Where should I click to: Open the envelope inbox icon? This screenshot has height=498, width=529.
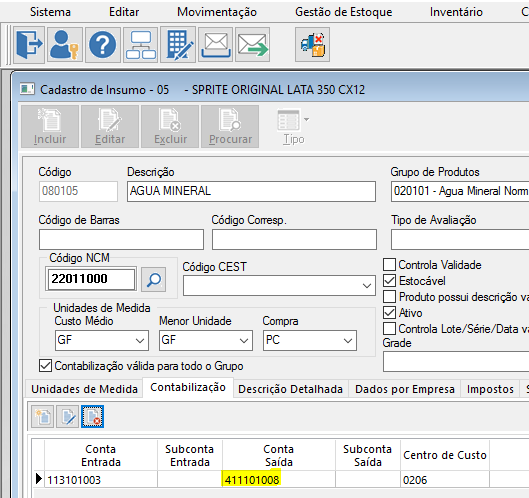click(x=216, y=45)
